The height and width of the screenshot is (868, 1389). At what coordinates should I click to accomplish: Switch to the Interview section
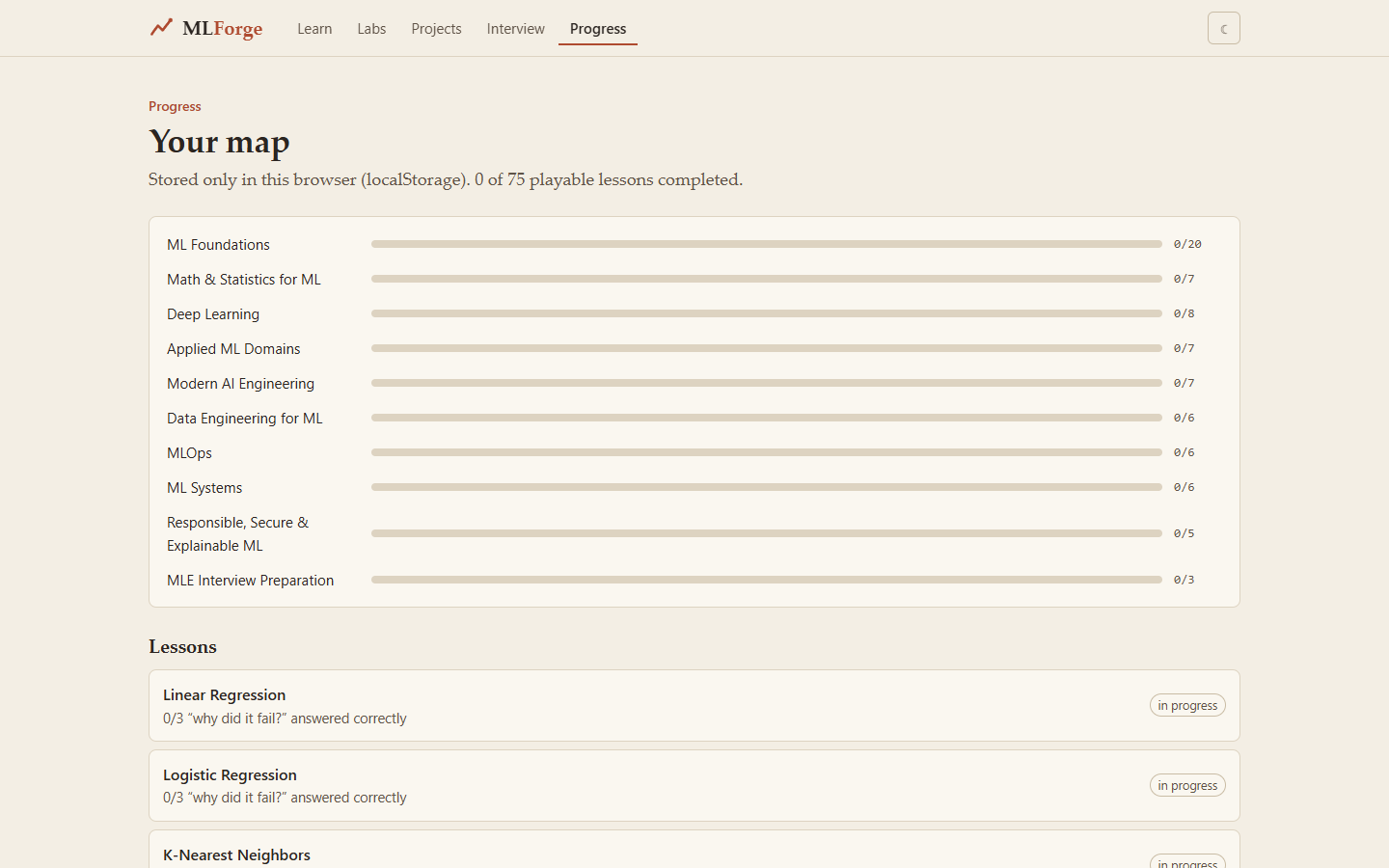coord(515,29)
